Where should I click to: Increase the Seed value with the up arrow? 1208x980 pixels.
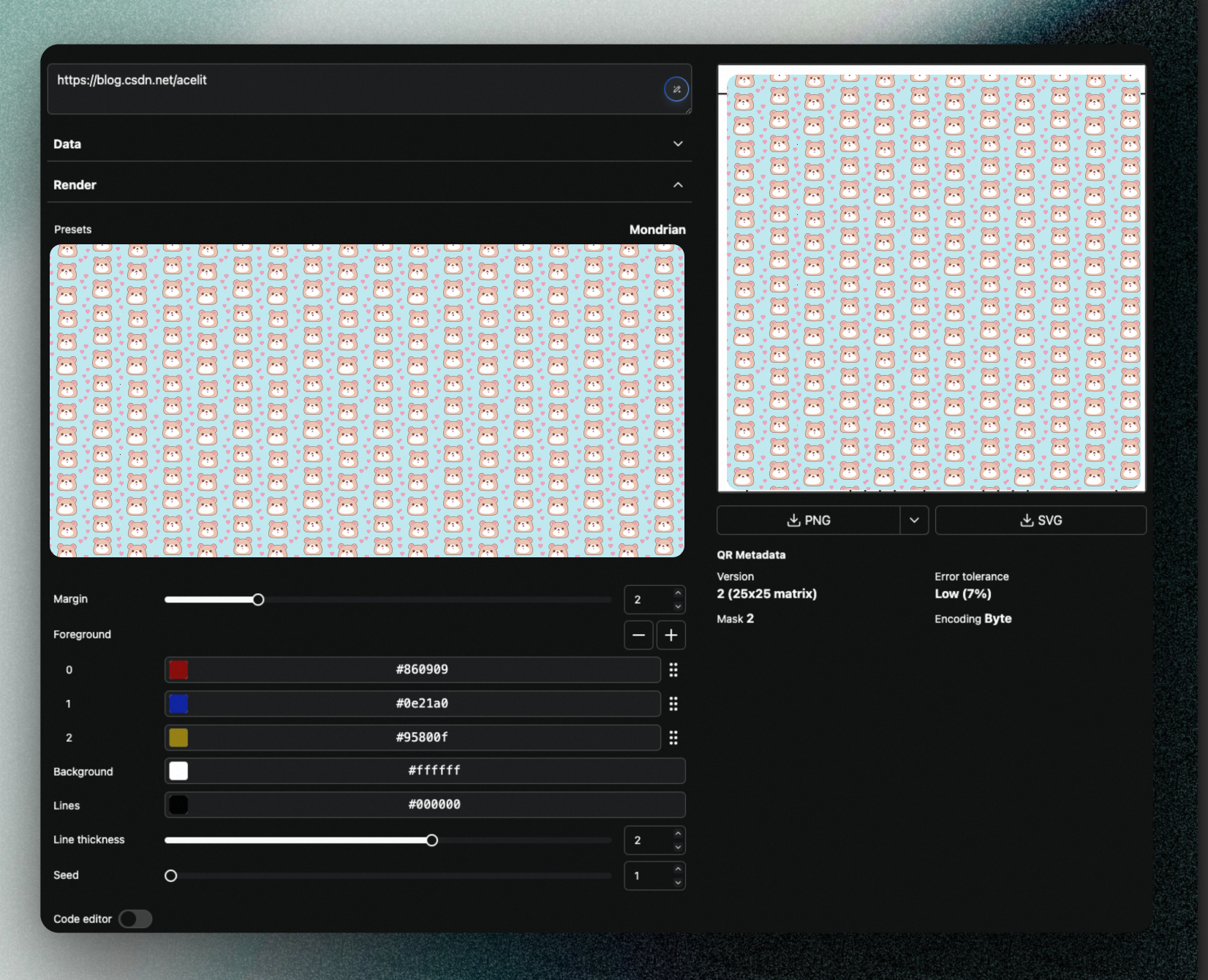pos(678,869)
